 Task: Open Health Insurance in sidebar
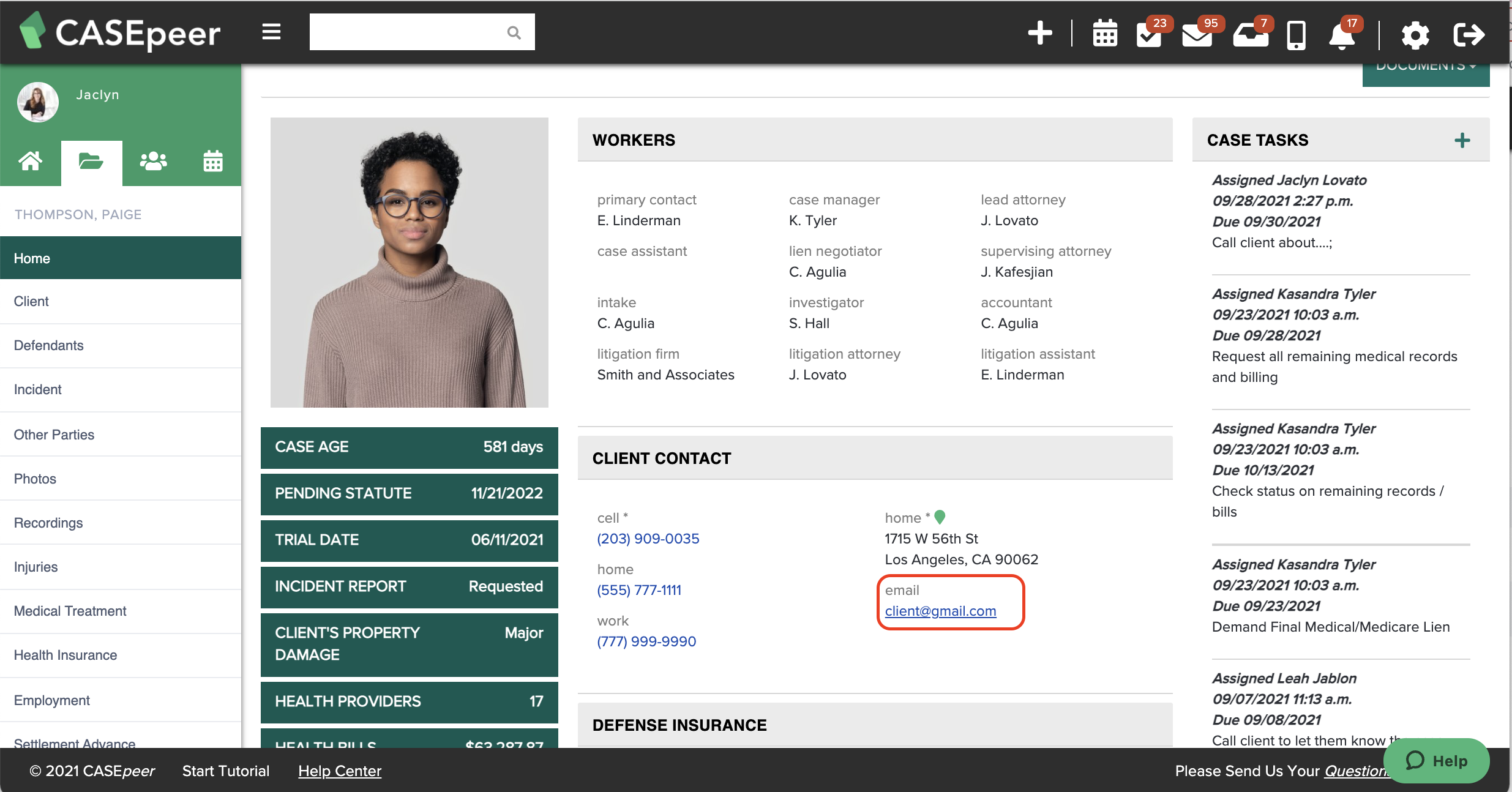pos(121,656)
